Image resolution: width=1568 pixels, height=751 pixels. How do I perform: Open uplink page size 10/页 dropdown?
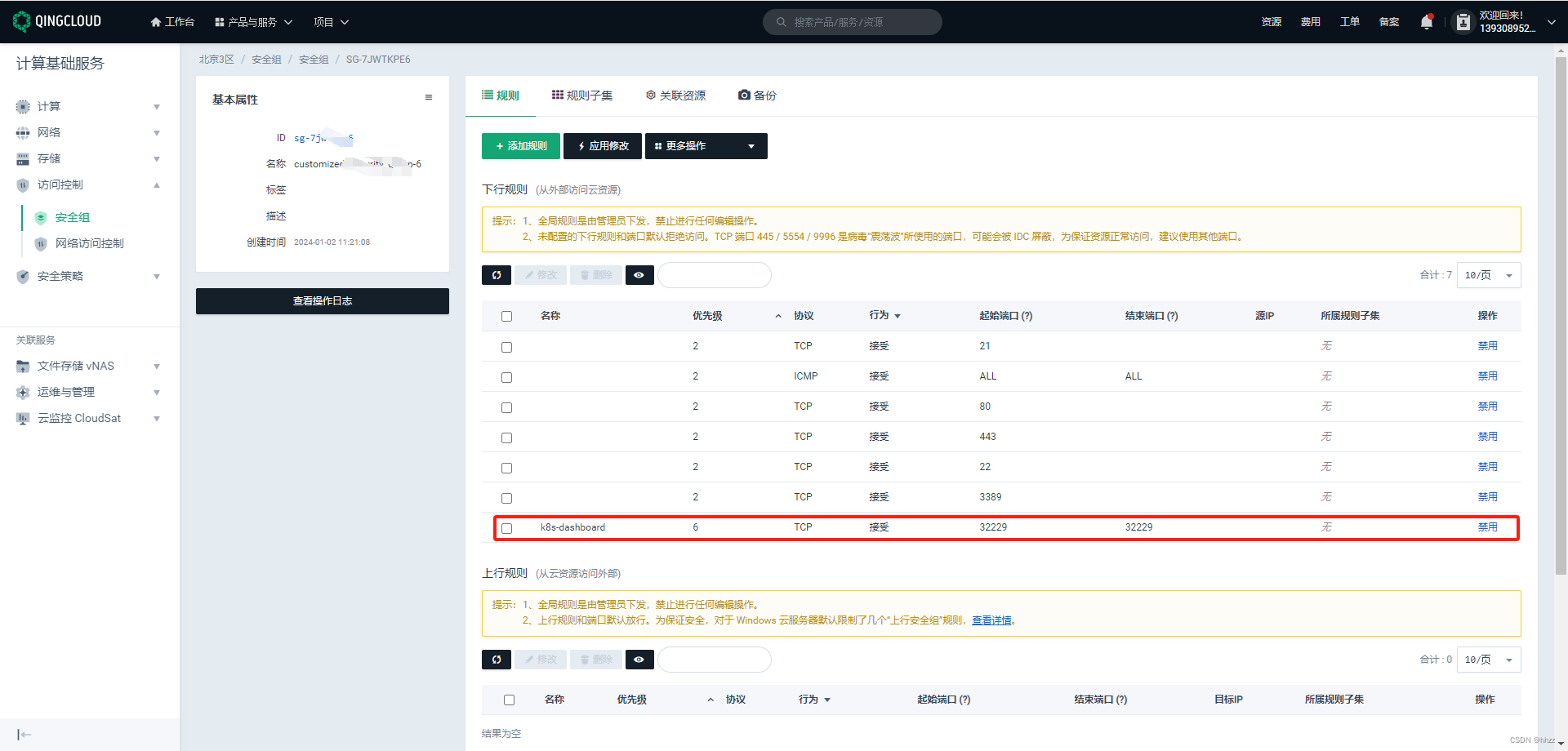coord(1489,660)
